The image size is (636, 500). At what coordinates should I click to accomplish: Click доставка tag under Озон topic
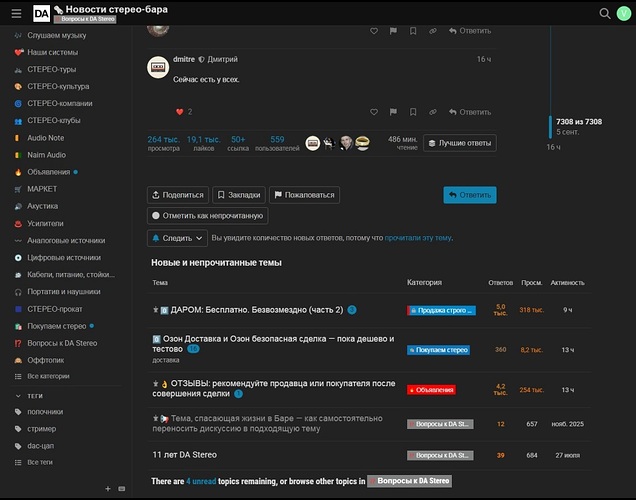pos(165,360)
